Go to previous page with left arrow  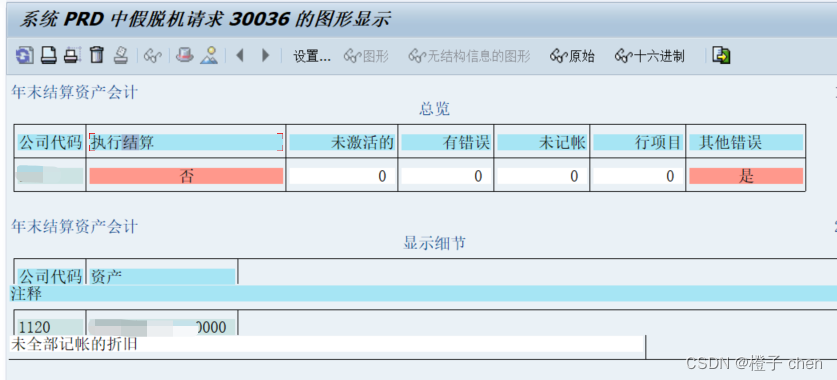tap(240, 55)
